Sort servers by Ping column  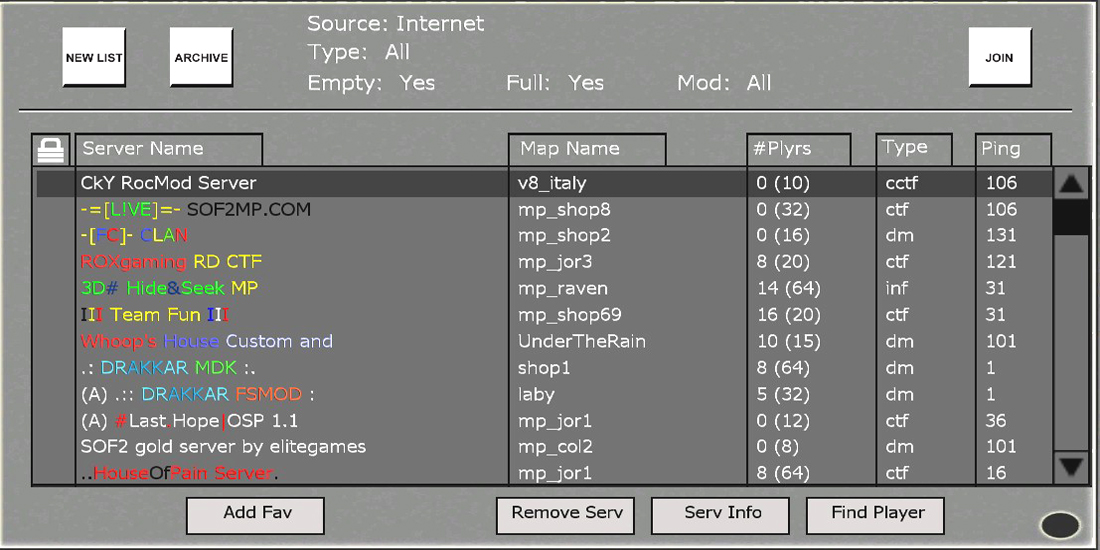coord(1013,149)
